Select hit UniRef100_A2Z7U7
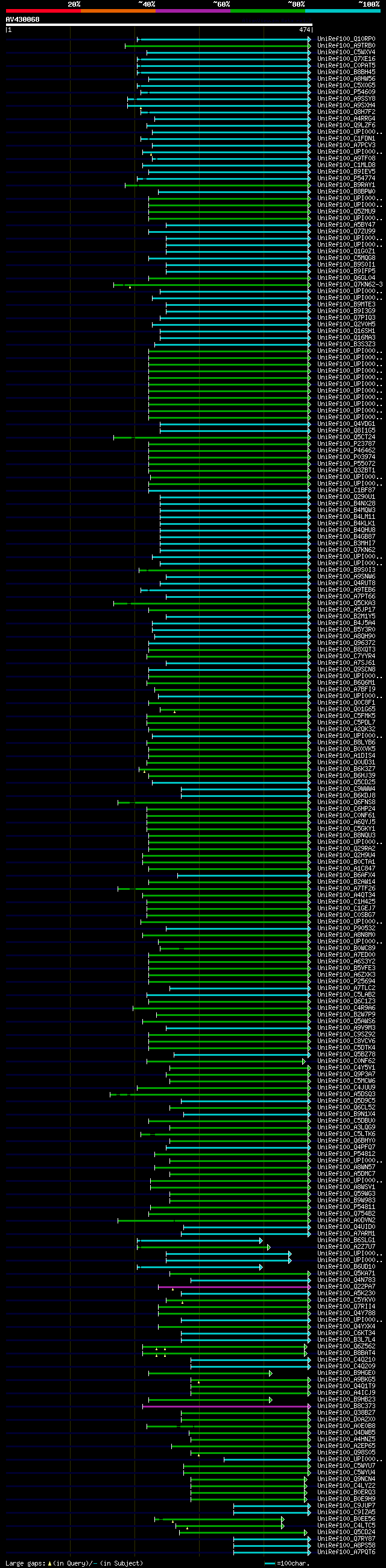Viewport: 386px width, 1568px height. point(346,1248)
